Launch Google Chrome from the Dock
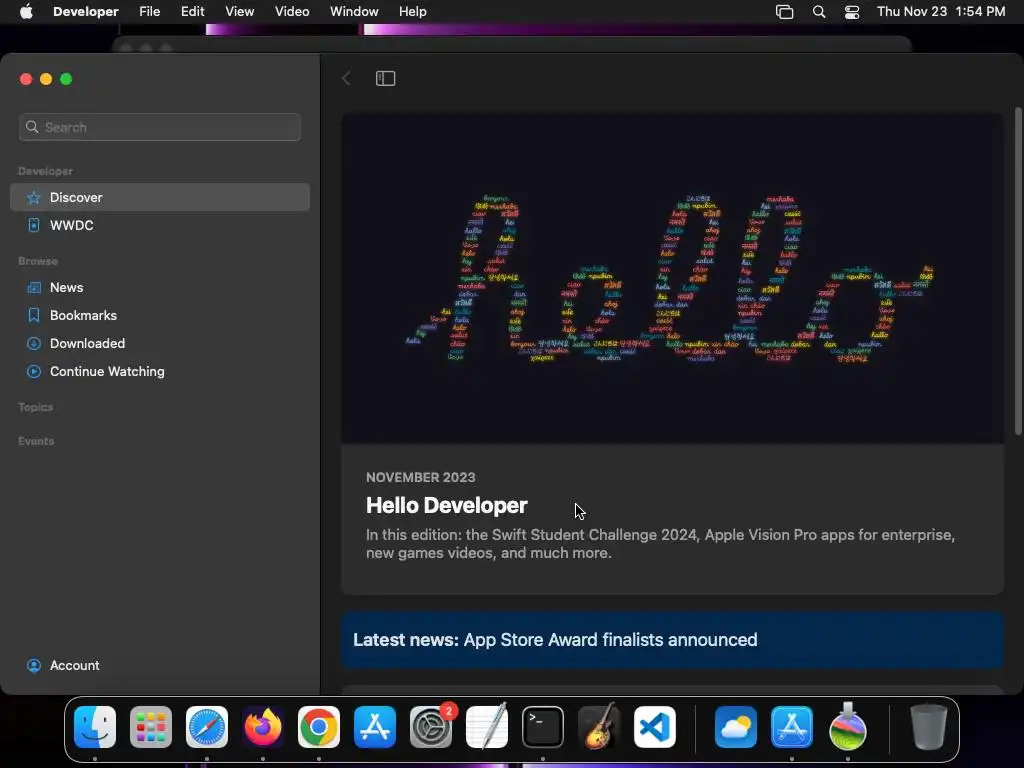1024x768 pixels. pyautogui.click(x=319, y=727)
